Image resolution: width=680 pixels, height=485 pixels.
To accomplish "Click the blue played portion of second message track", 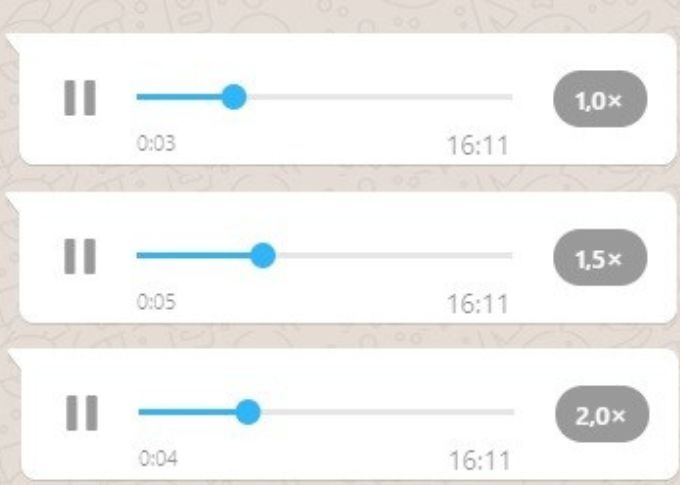I will [193, 256].
